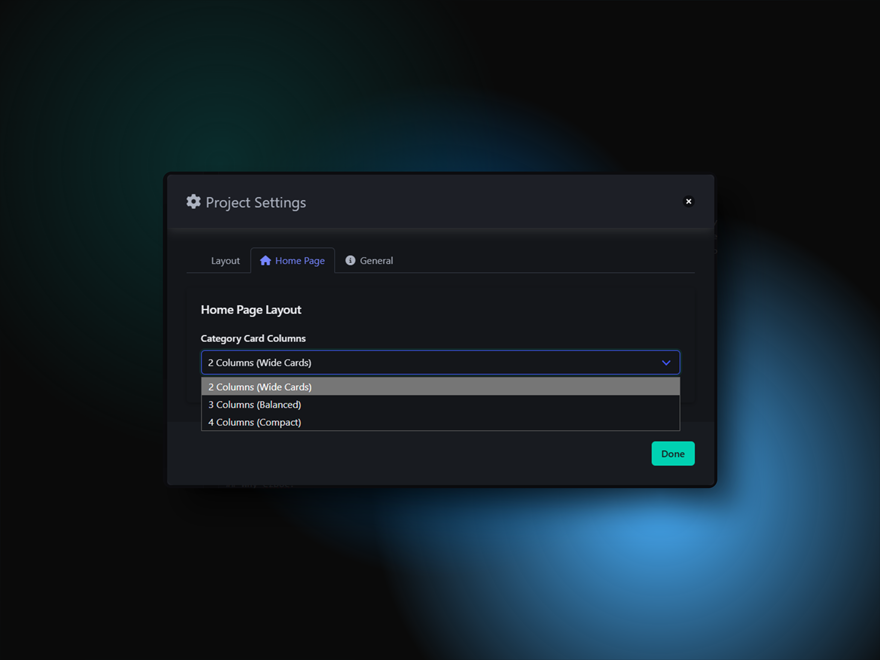The width and height of the screenshot is (880, 660).
Task: Click the house icon on Home Page tab
Action: [x=265, y=261]
